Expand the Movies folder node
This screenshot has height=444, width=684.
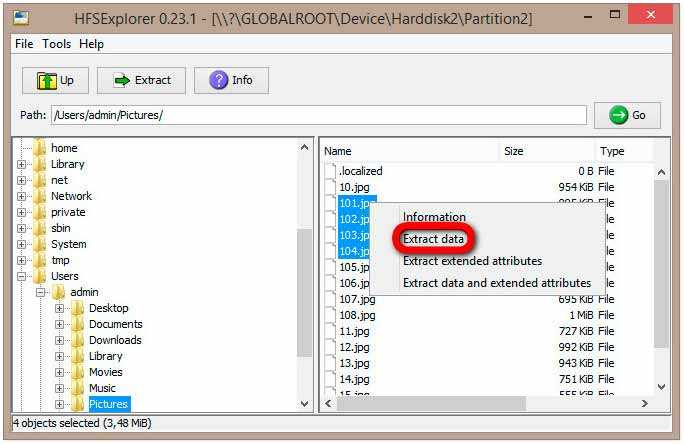[60, 372]
